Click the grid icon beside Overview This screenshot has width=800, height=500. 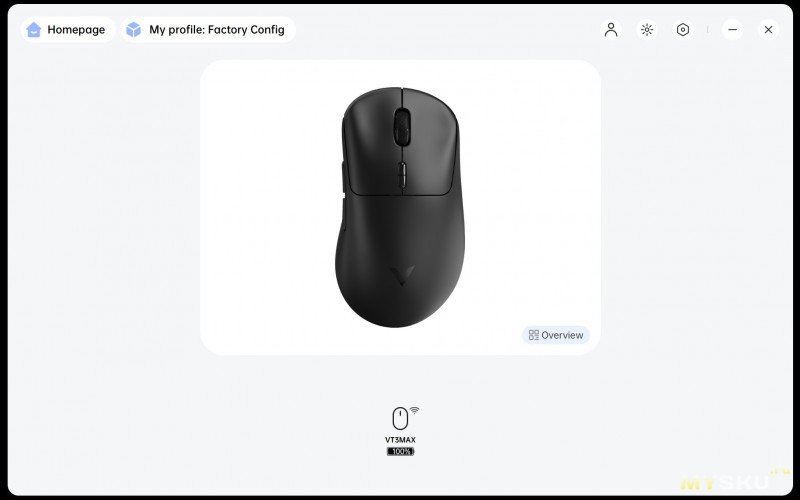click(534, 335)
